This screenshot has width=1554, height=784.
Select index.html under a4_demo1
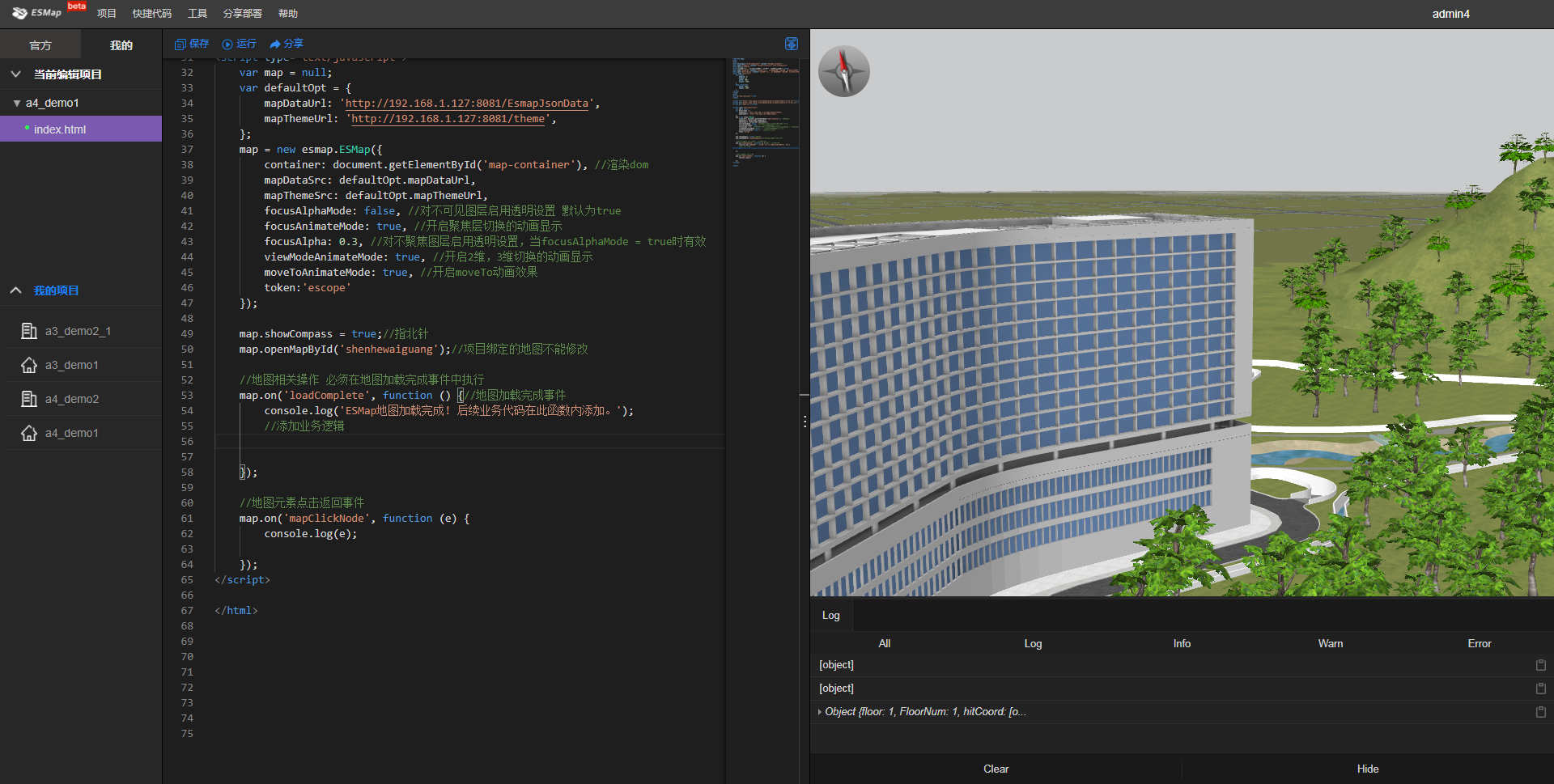pyautogui.click(x=60, y=129)
